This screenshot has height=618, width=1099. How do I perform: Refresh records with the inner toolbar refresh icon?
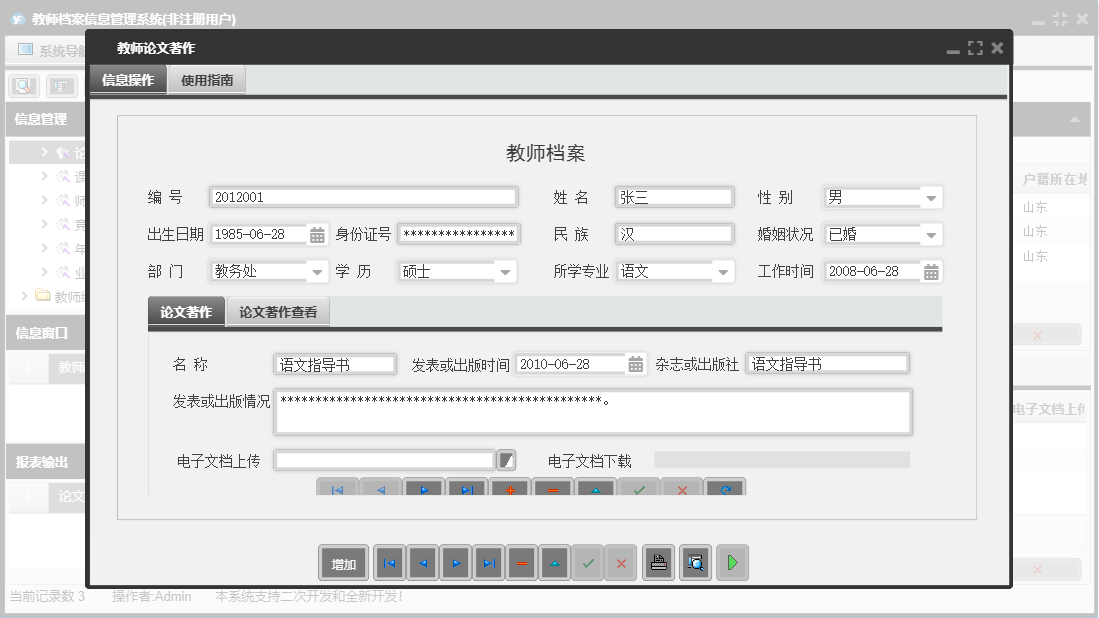pos(725,488)
